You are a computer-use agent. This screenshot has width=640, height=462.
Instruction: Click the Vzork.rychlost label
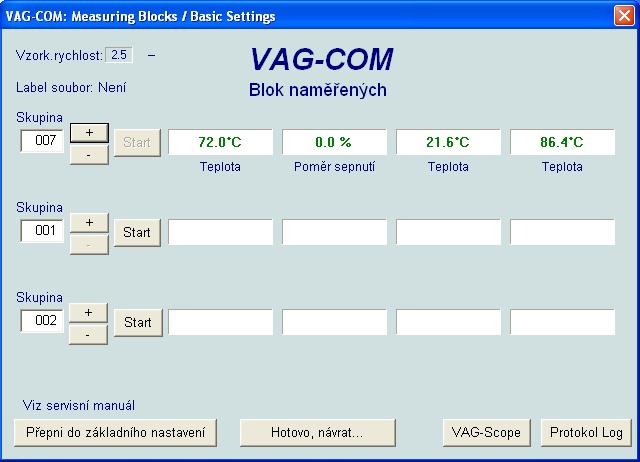coord(59,56)
